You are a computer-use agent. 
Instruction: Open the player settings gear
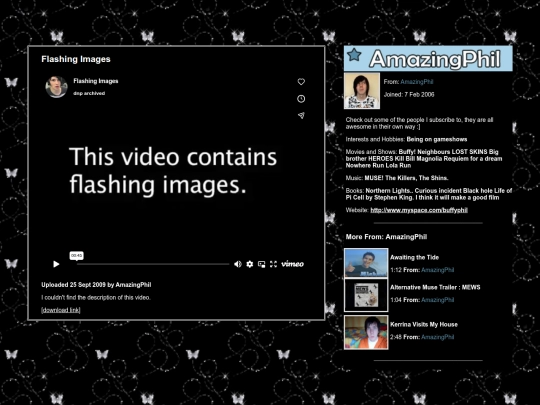point(250,264)
